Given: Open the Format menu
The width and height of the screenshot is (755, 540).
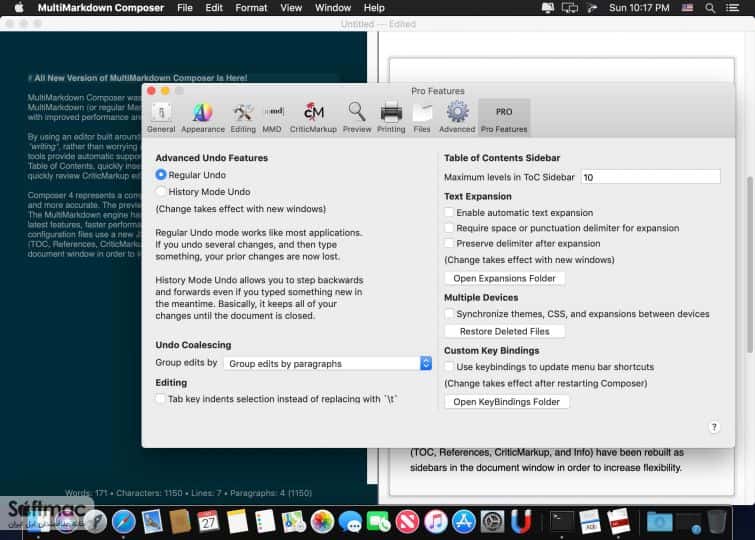Looking at the screenshot, I should click(251, 8).
